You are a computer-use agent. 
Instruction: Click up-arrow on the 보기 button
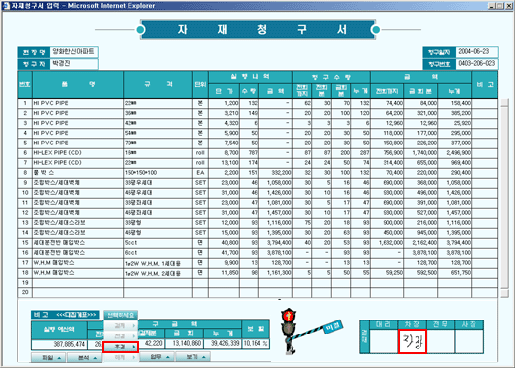point(204,357)
